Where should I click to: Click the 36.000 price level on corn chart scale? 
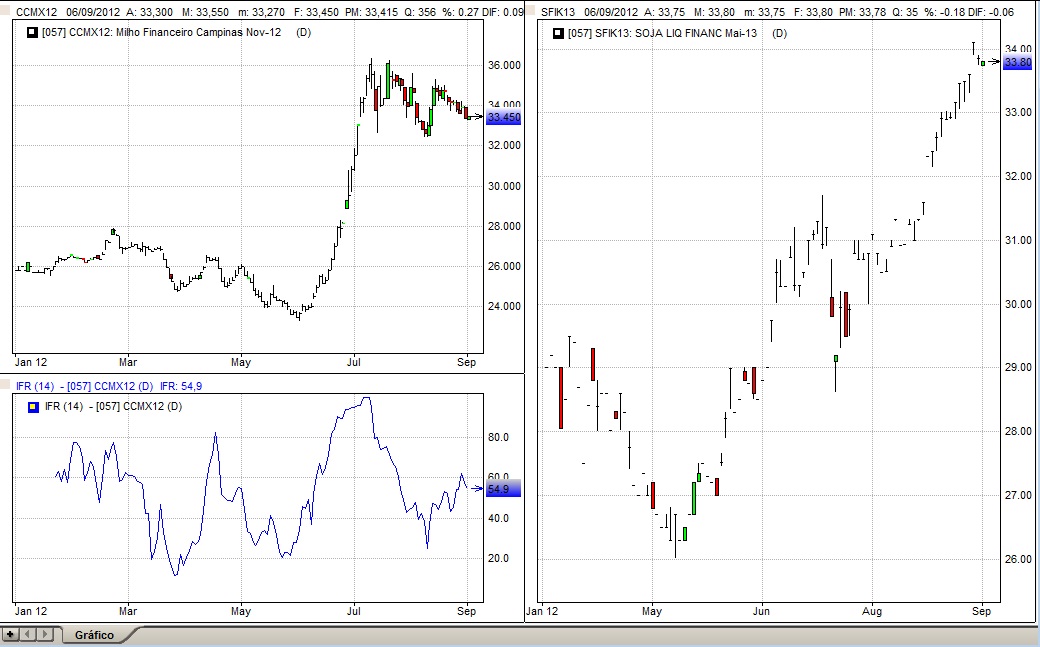click(503, 65)
